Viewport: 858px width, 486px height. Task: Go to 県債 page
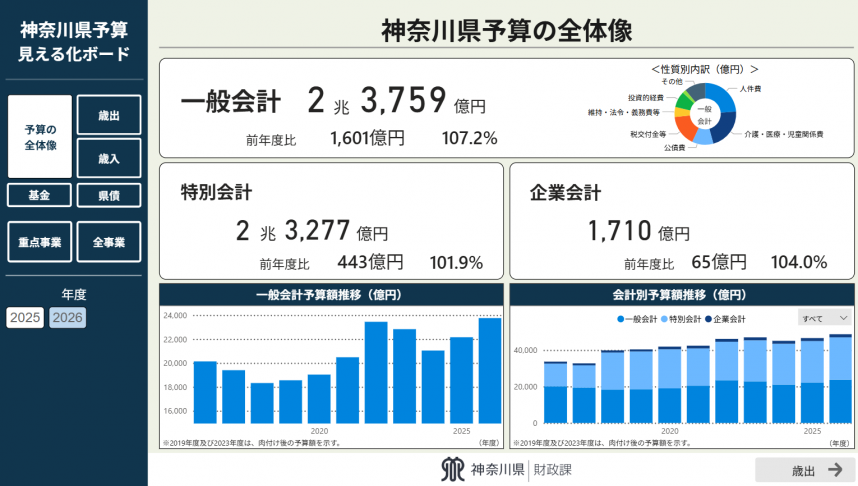click(108, 195)
